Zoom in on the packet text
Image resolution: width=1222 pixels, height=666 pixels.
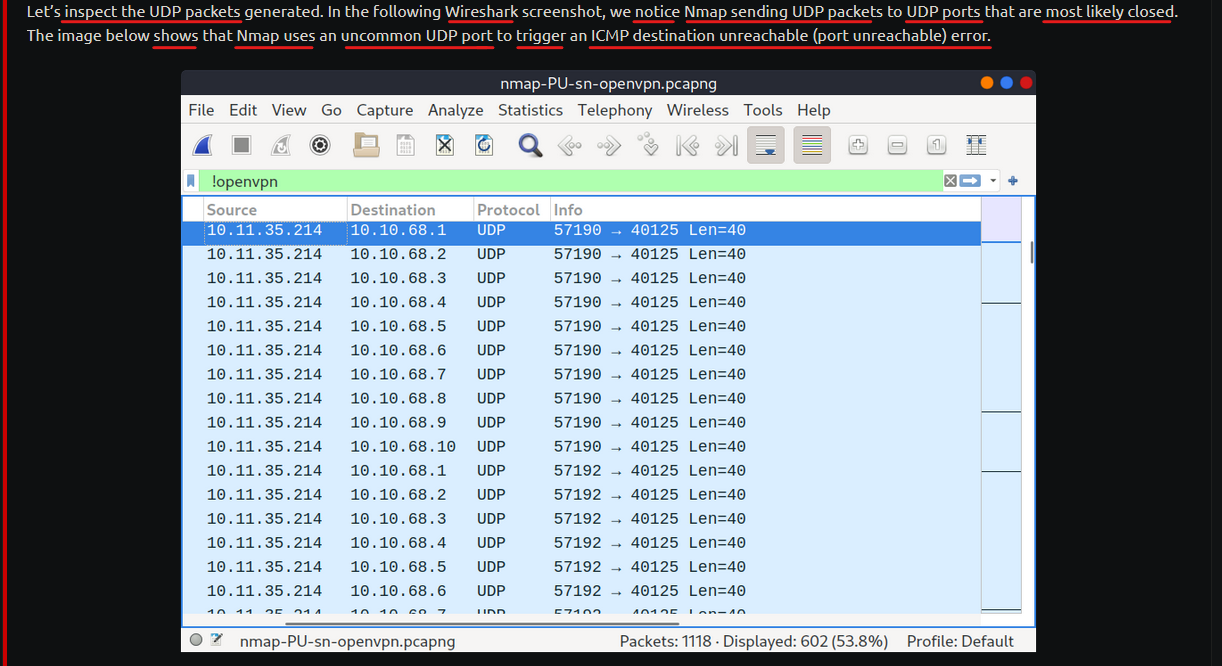(x=858, y=146)
